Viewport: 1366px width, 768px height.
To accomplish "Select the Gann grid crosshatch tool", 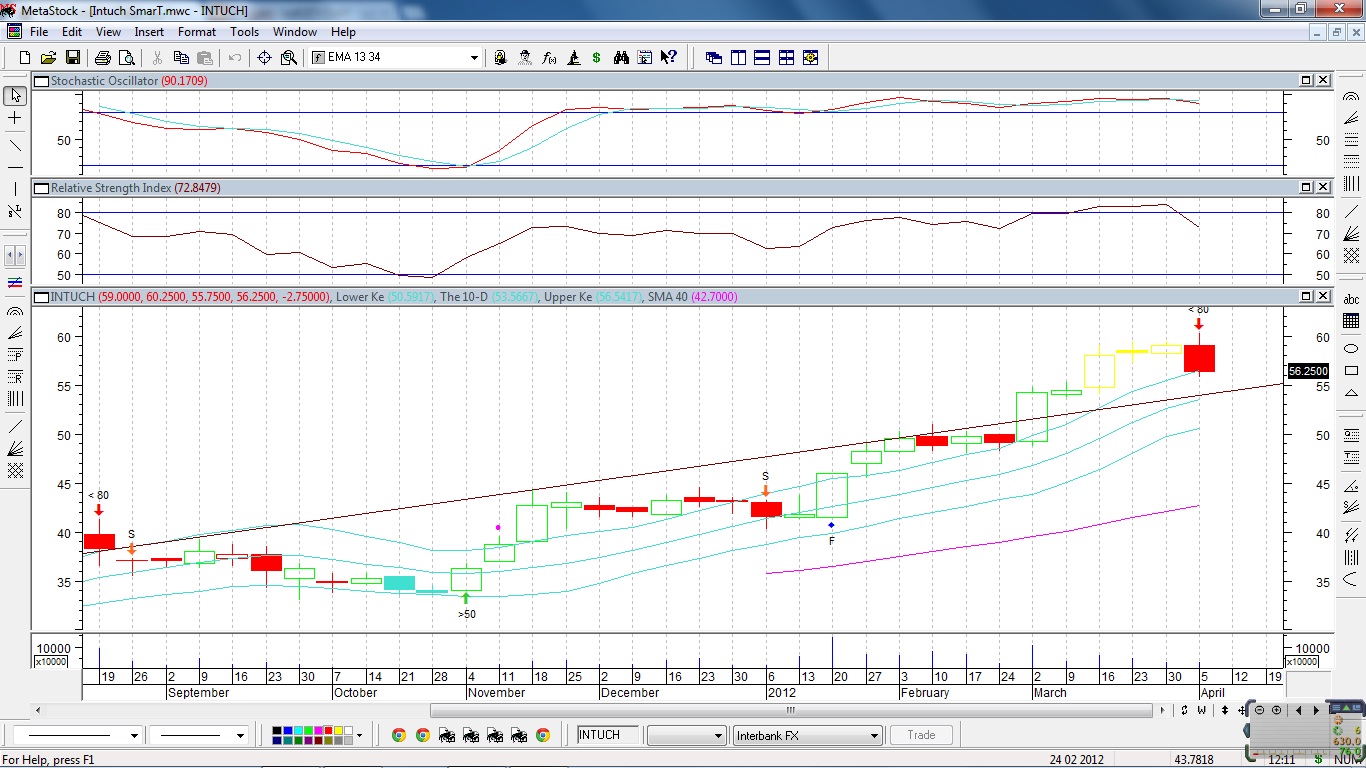I will click(x=15, y=469).
